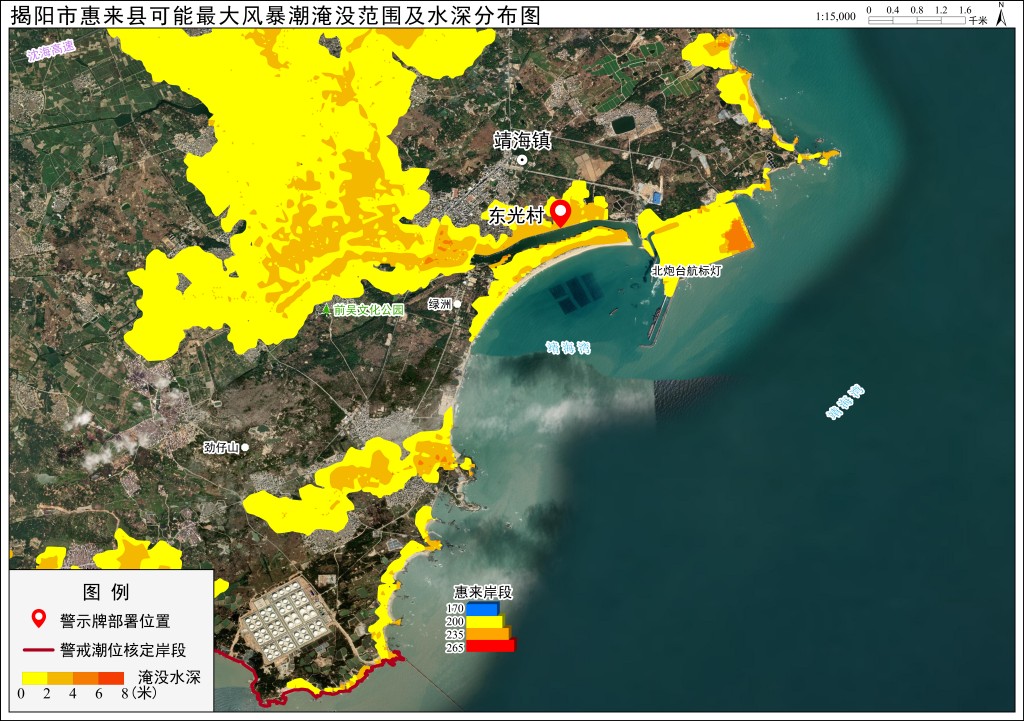
Task: Click the 警戒潮位核定岸段 legend label
Action: coord(123,650)
